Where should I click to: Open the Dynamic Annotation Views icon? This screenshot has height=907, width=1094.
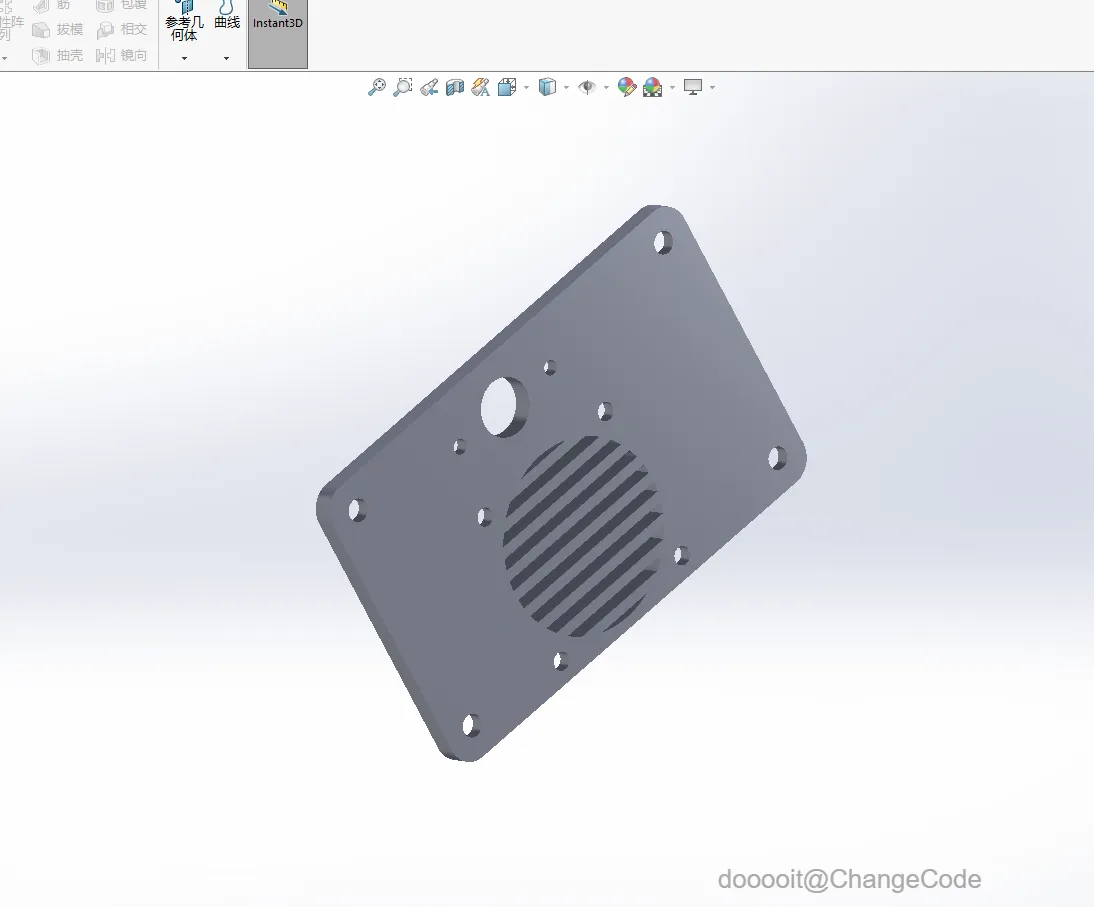[x=481, y=87]
